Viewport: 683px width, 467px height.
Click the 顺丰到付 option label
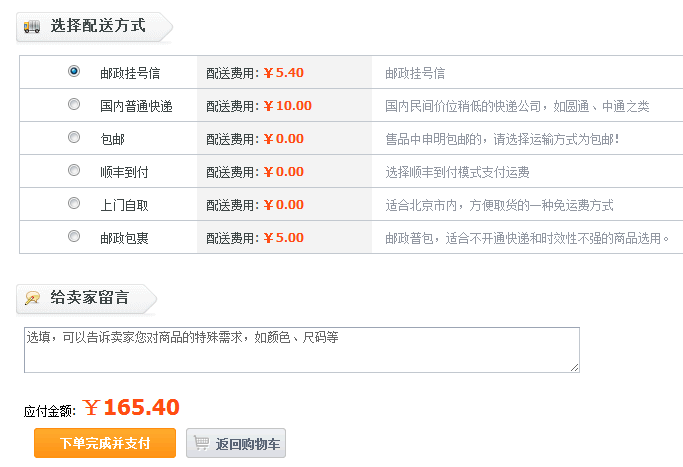coord(124,172)
